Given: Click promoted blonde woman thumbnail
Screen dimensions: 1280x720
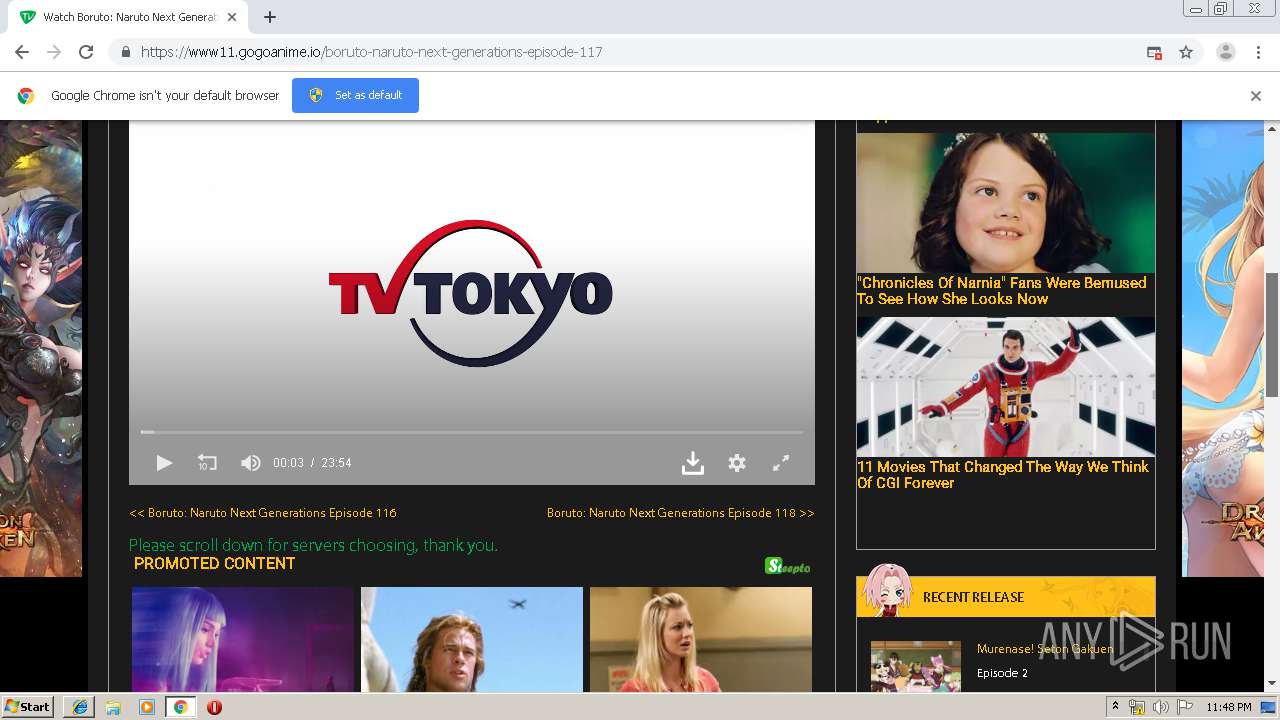Looking at the screenshot, I should 701,640.
